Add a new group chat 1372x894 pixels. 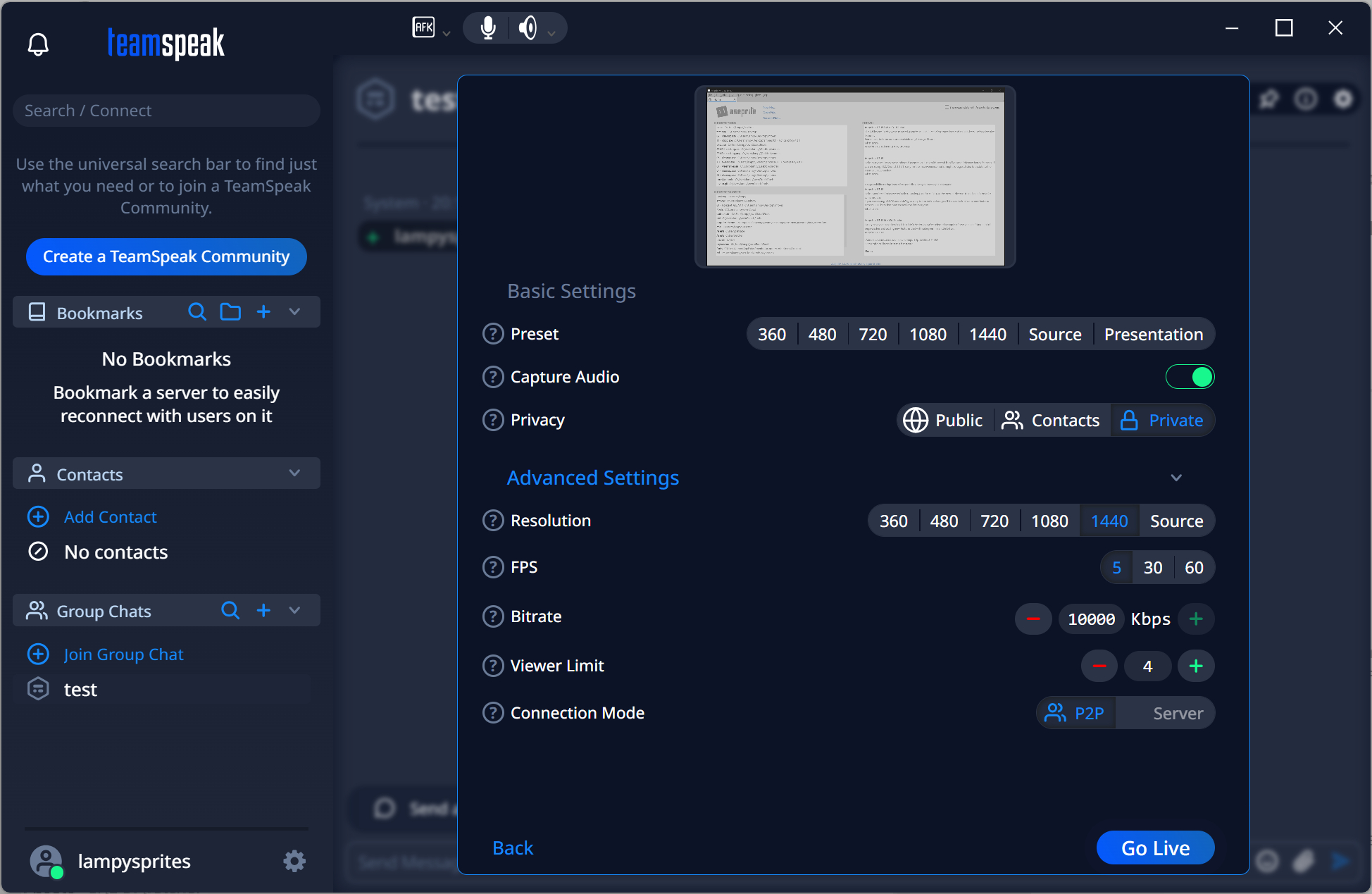click(x=263, y=611)
